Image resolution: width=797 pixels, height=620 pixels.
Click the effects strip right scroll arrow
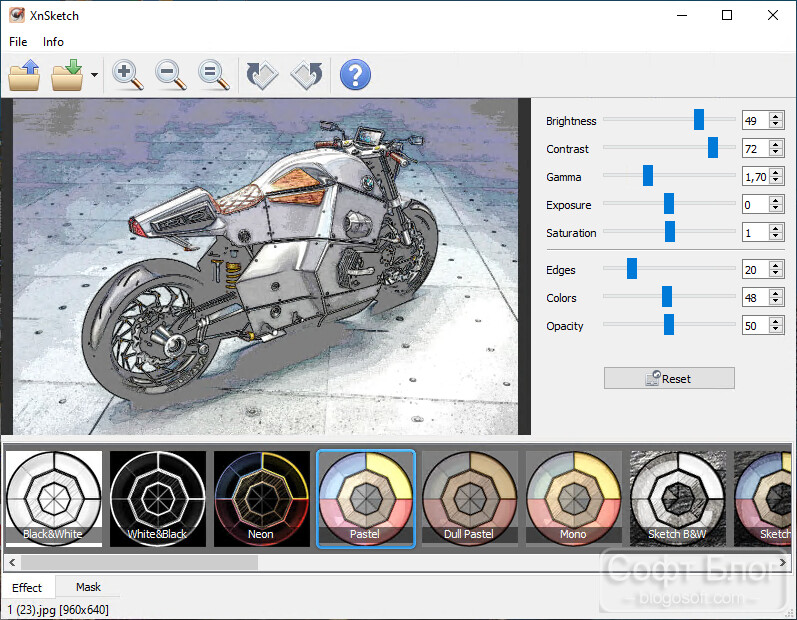pos(783,562)
